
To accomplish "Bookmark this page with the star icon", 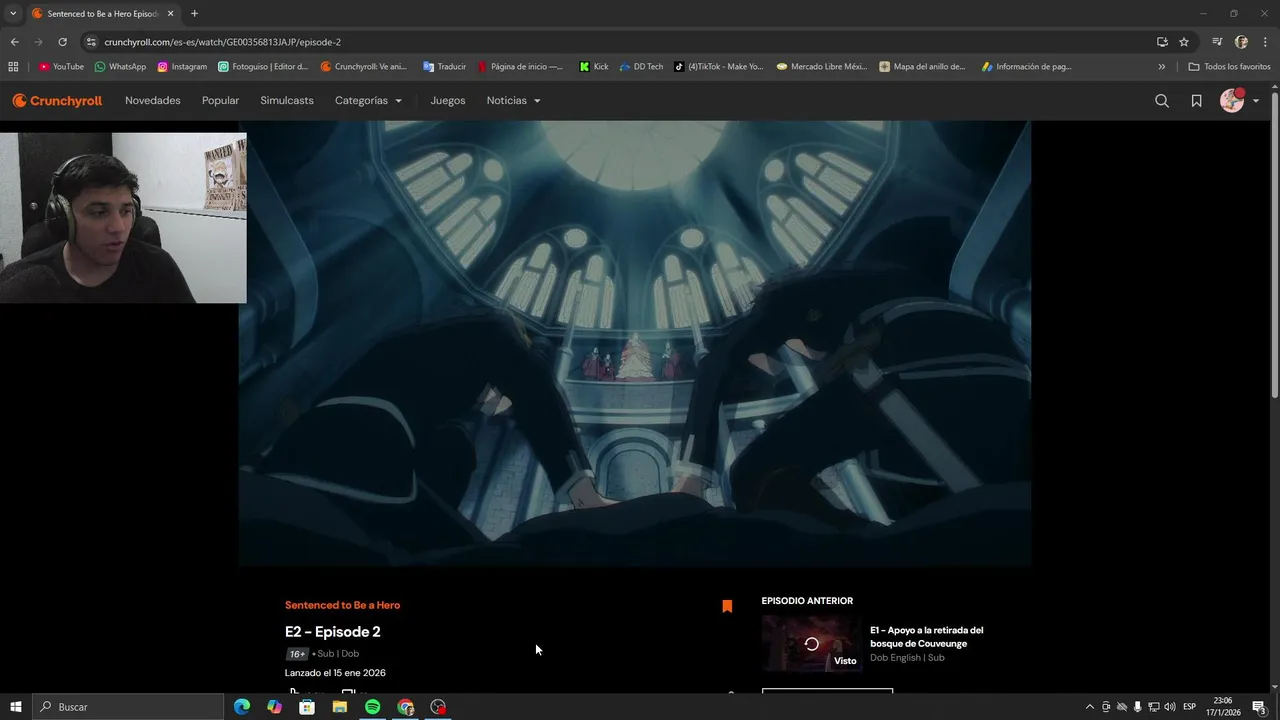I will click(x=1184, y=42).
